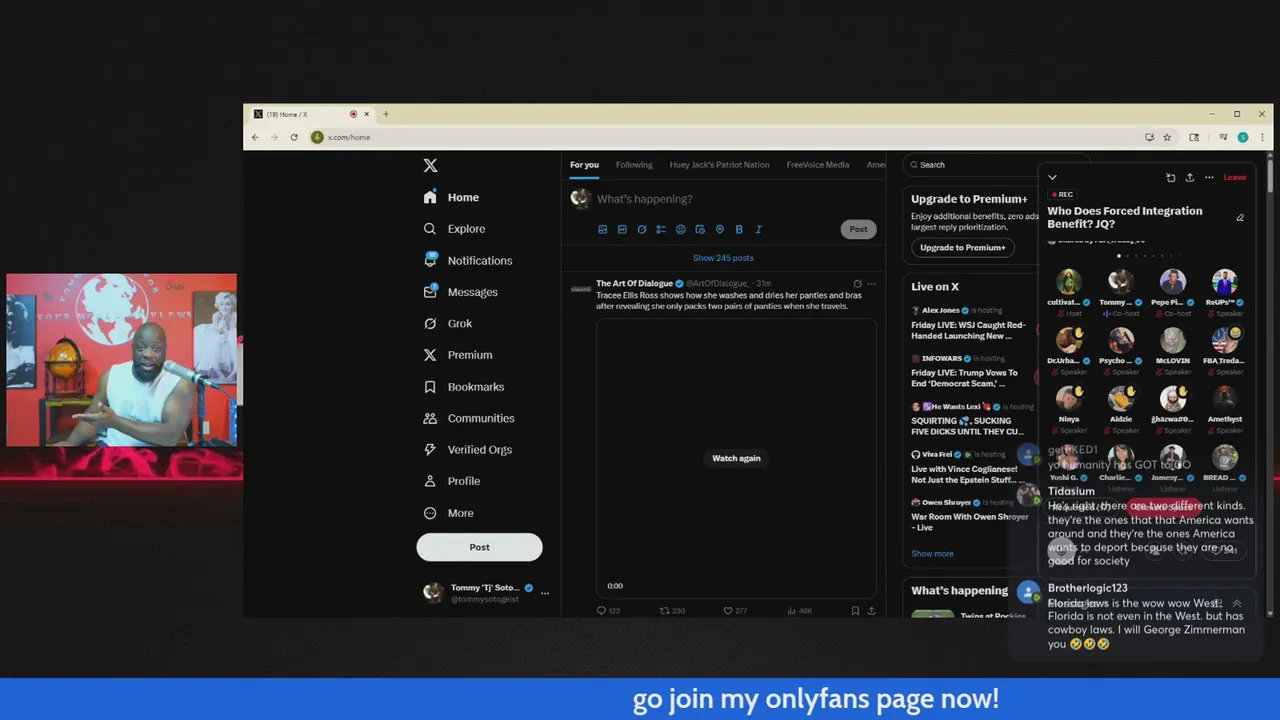Switch to the Following tab
Viewport: 1280px width, 720px height.
tap(634, 165)
